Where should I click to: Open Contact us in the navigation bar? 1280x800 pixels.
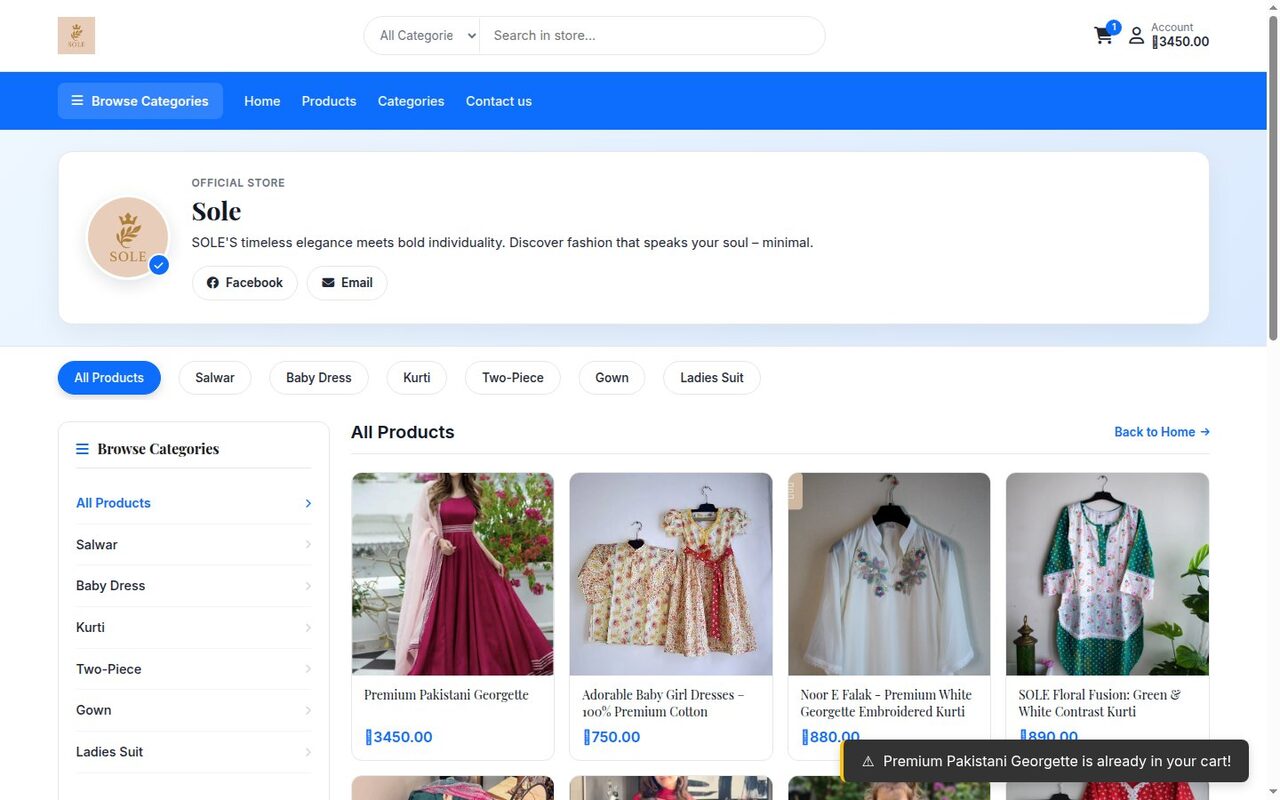499,101
